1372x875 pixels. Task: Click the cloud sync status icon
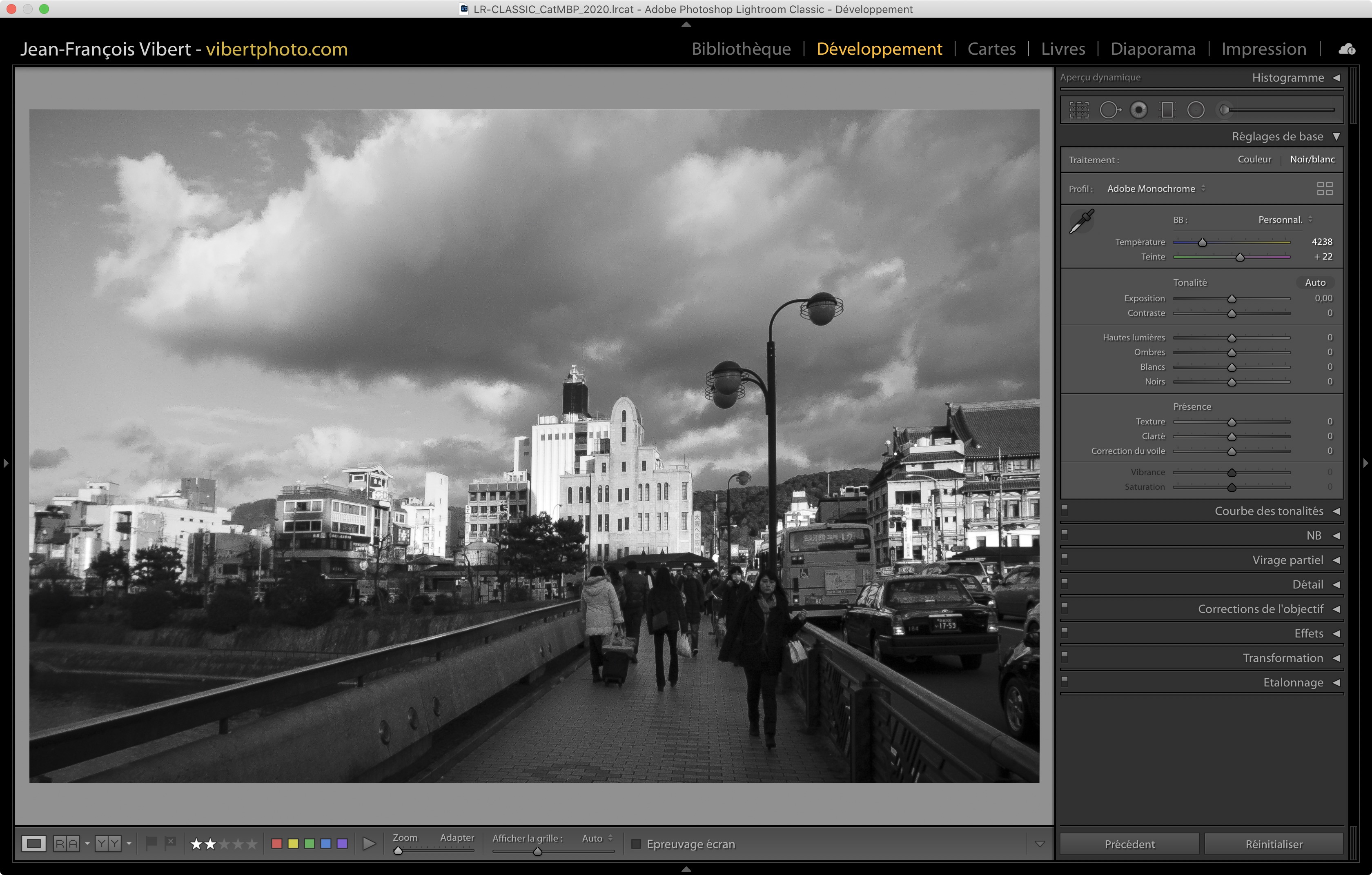coord(1347,49)
